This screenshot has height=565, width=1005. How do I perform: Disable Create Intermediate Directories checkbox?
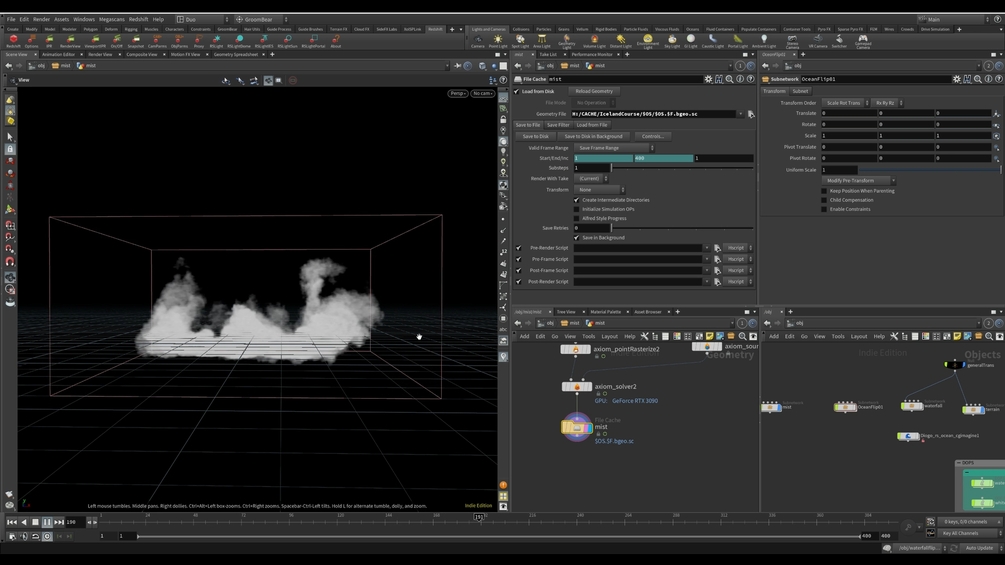[x=577, y=200]
